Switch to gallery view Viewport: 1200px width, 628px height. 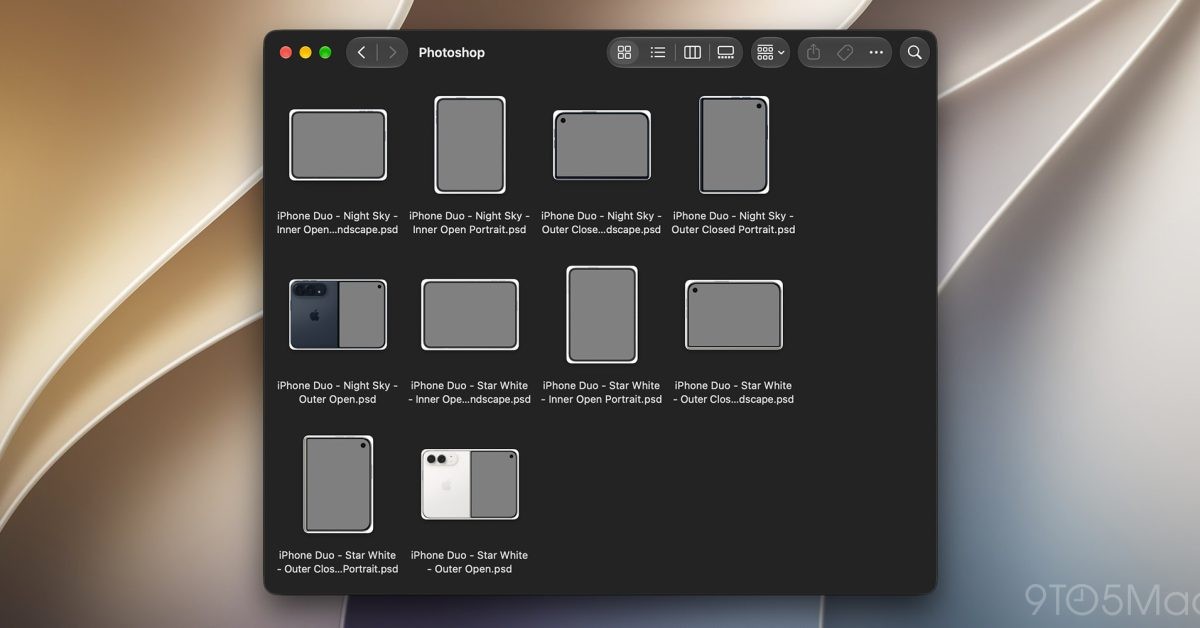pyautogui.click(x=726, y=52)
